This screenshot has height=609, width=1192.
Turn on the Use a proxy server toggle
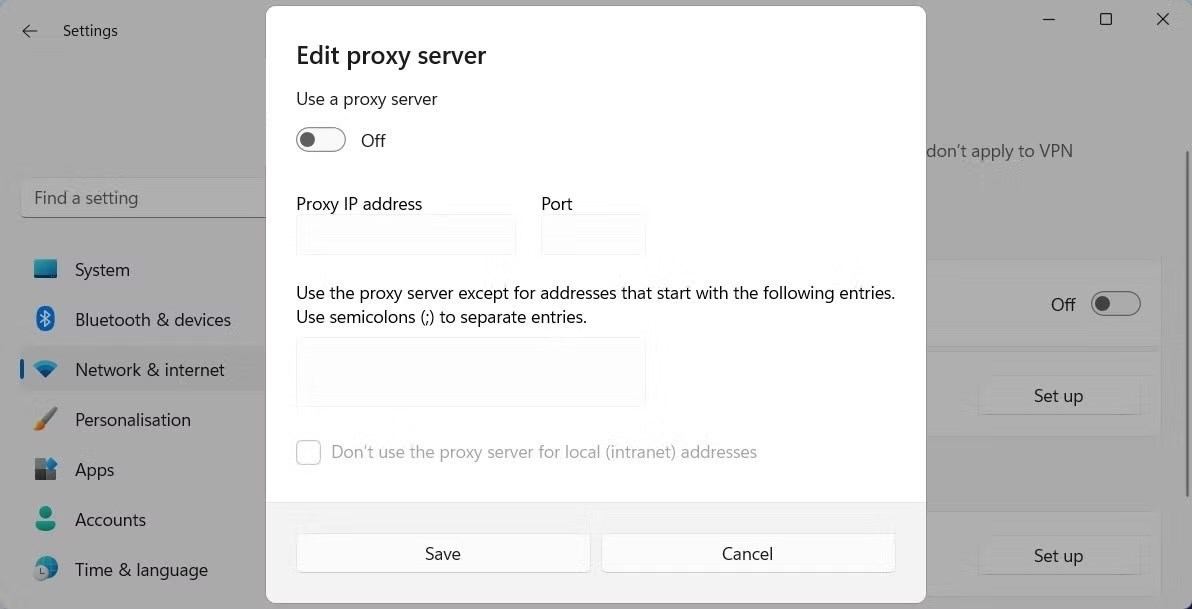point(321,140)
